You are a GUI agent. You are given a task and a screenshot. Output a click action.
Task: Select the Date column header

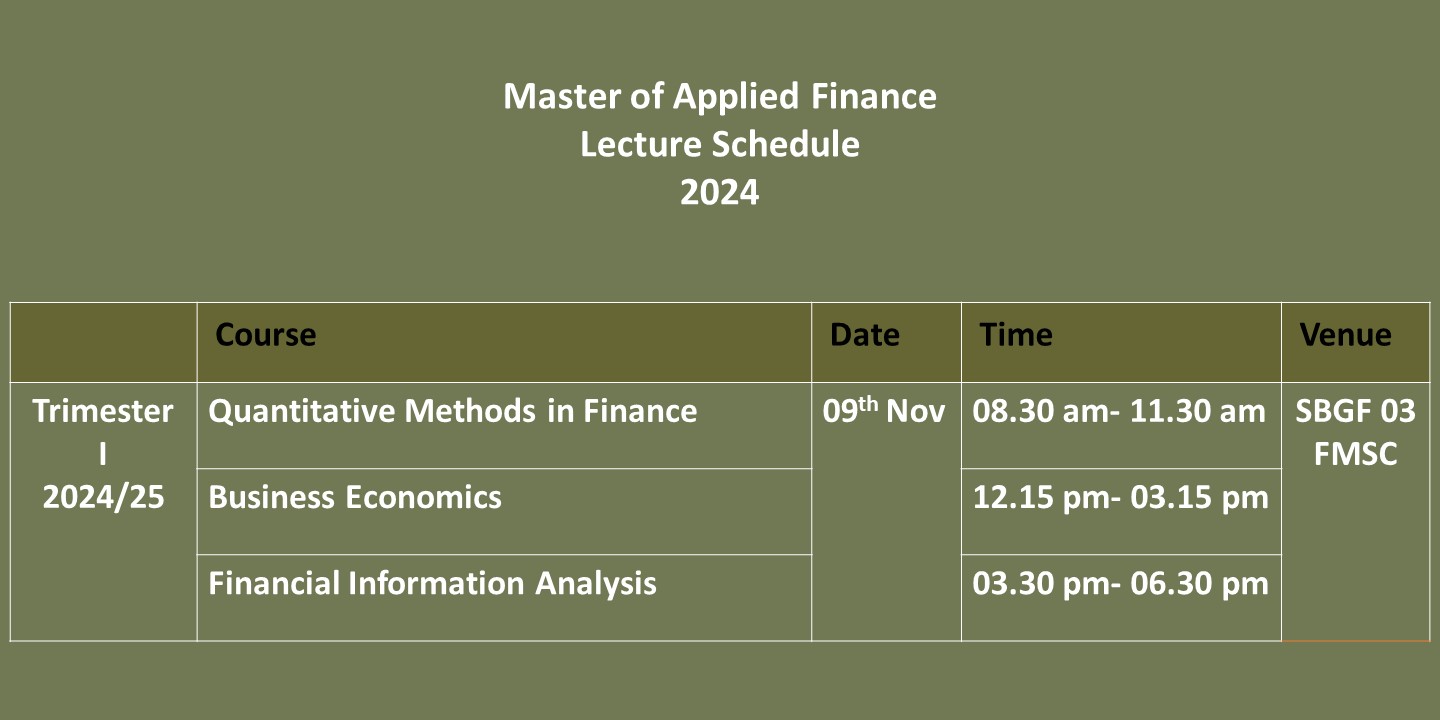[x=865, y=335]
